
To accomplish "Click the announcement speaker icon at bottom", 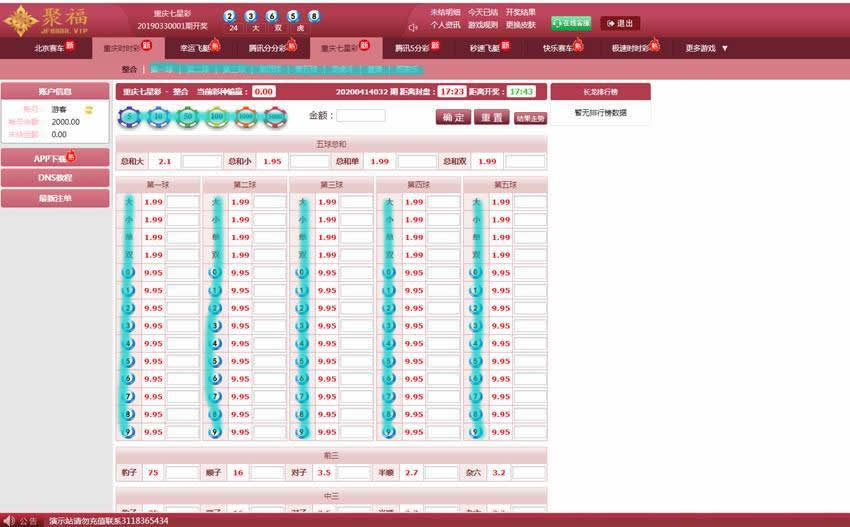I will click(9, 520).
